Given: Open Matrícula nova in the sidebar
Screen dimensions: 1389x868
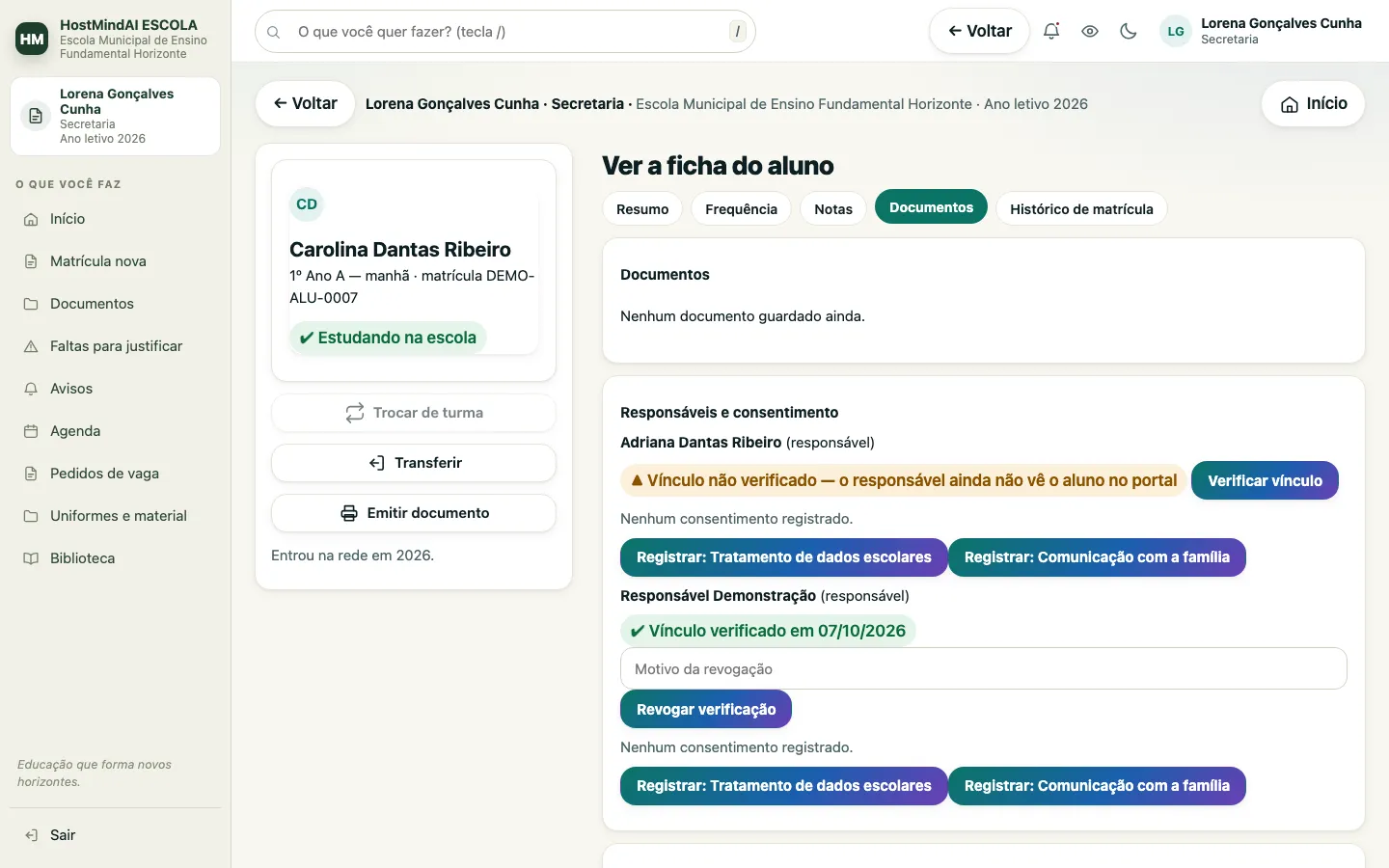Looking at the screenshot, I should (x=115, y=261).
